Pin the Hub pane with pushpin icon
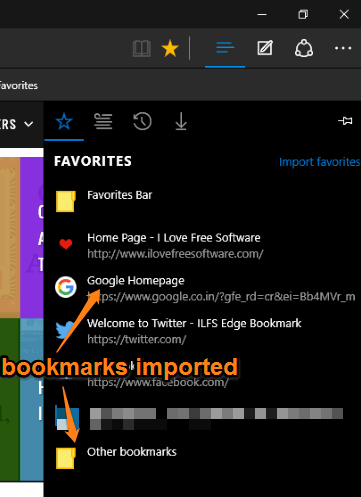This screenshot has height=497, width=361. 345,121
